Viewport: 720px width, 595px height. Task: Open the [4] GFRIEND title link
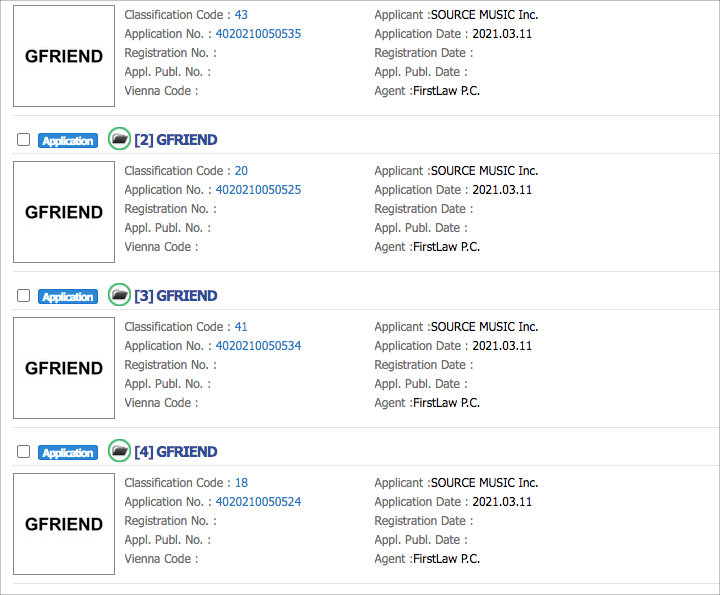(176, 452)
